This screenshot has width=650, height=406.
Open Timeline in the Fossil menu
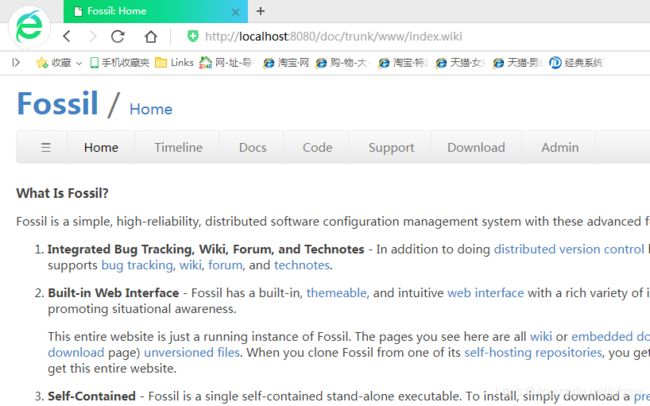179,147
